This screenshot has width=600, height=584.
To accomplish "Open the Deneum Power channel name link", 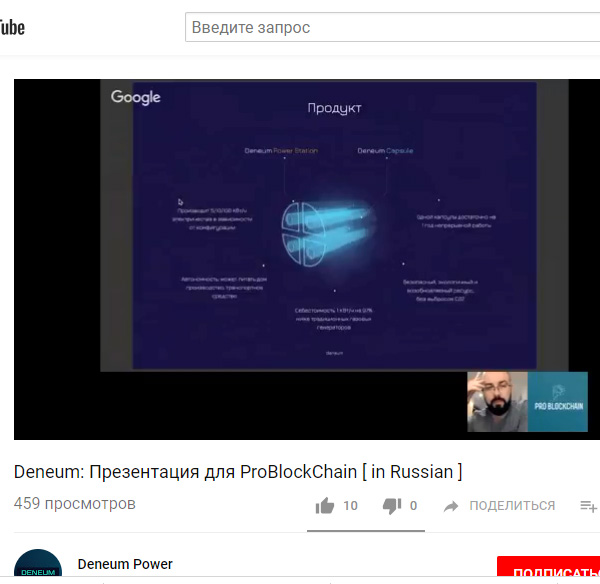I will (x=125, y=564).
